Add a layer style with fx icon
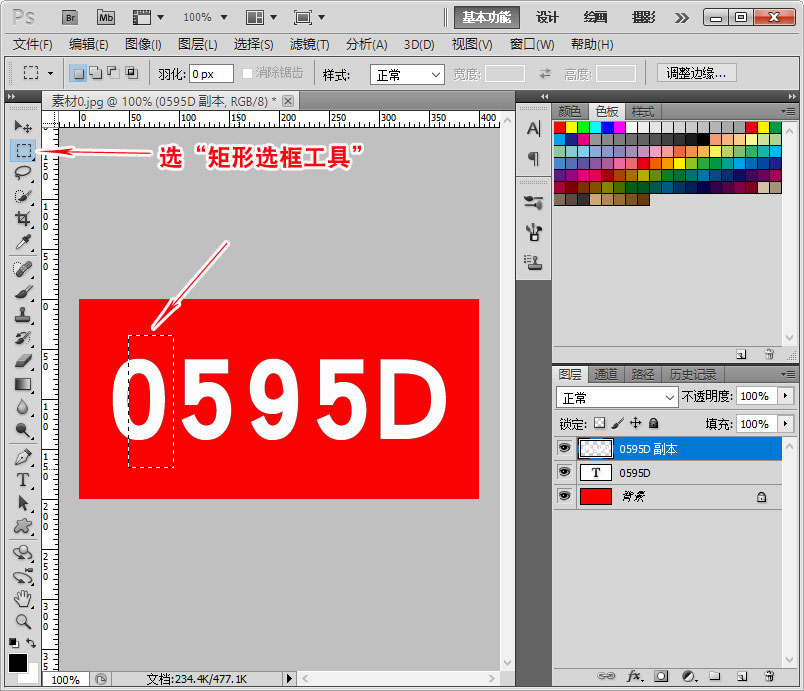The height and width of the screenshot is (691, 804). click(635, 676)
